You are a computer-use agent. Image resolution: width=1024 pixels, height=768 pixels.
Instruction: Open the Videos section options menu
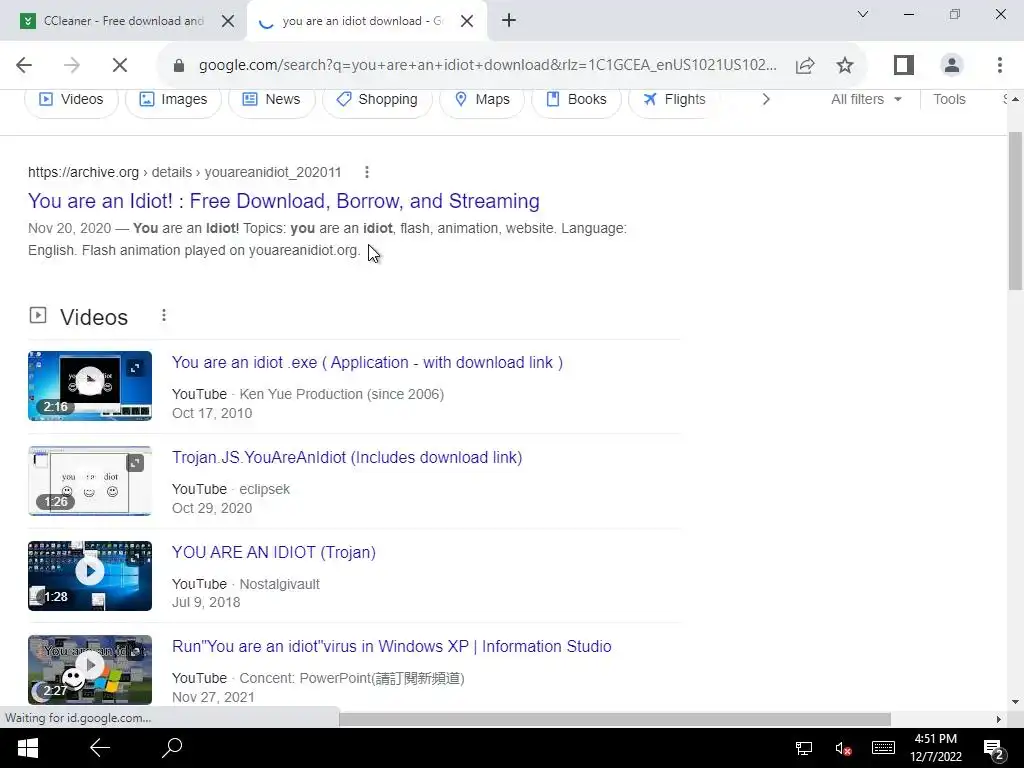[x=164, y=315]
